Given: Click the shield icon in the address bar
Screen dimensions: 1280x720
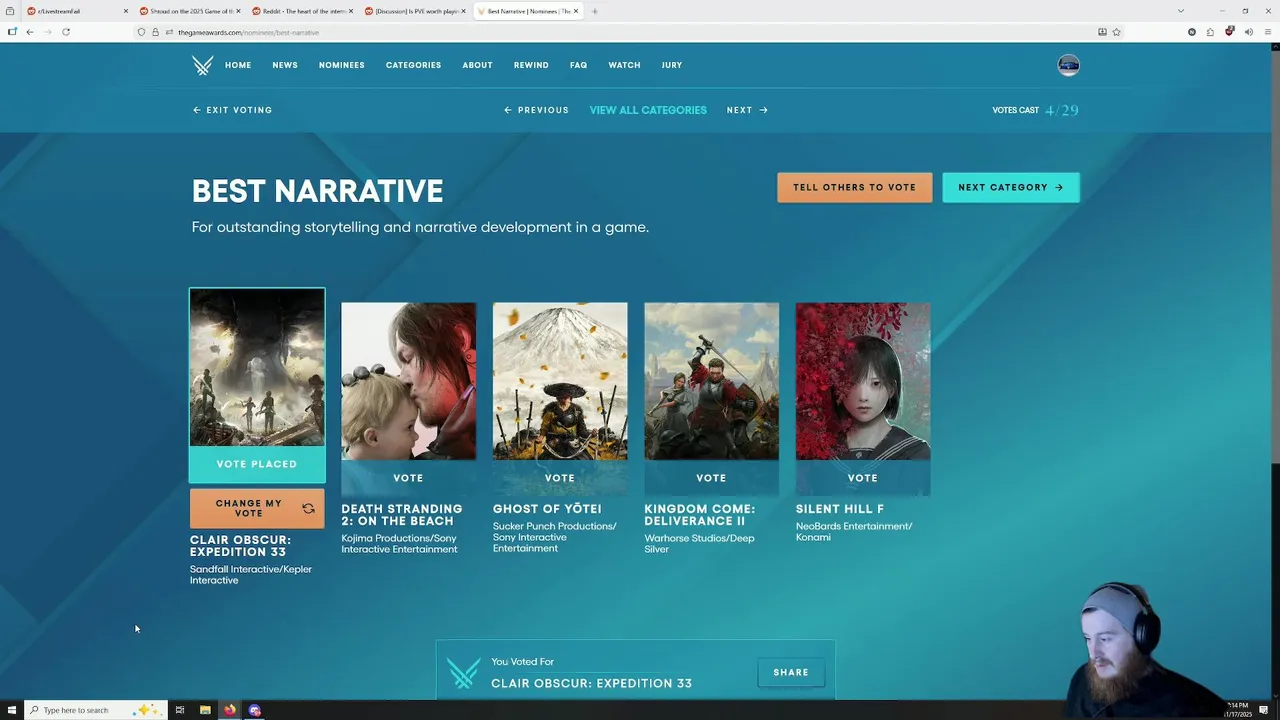Looking at the screenshot, I should [x=141, y=32].
